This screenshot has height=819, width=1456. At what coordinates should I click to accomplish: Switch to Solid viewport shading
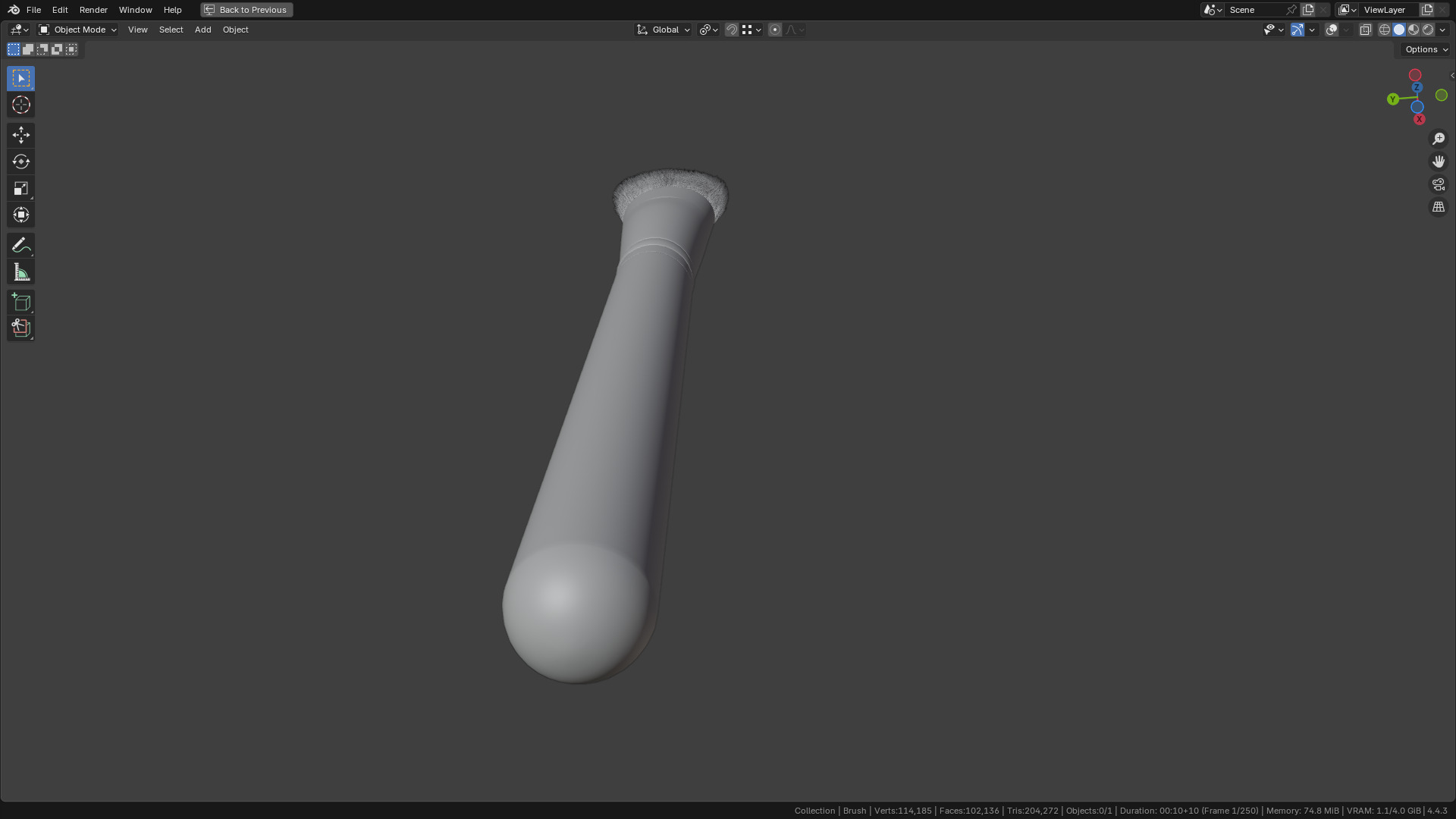click(1399, 30)
